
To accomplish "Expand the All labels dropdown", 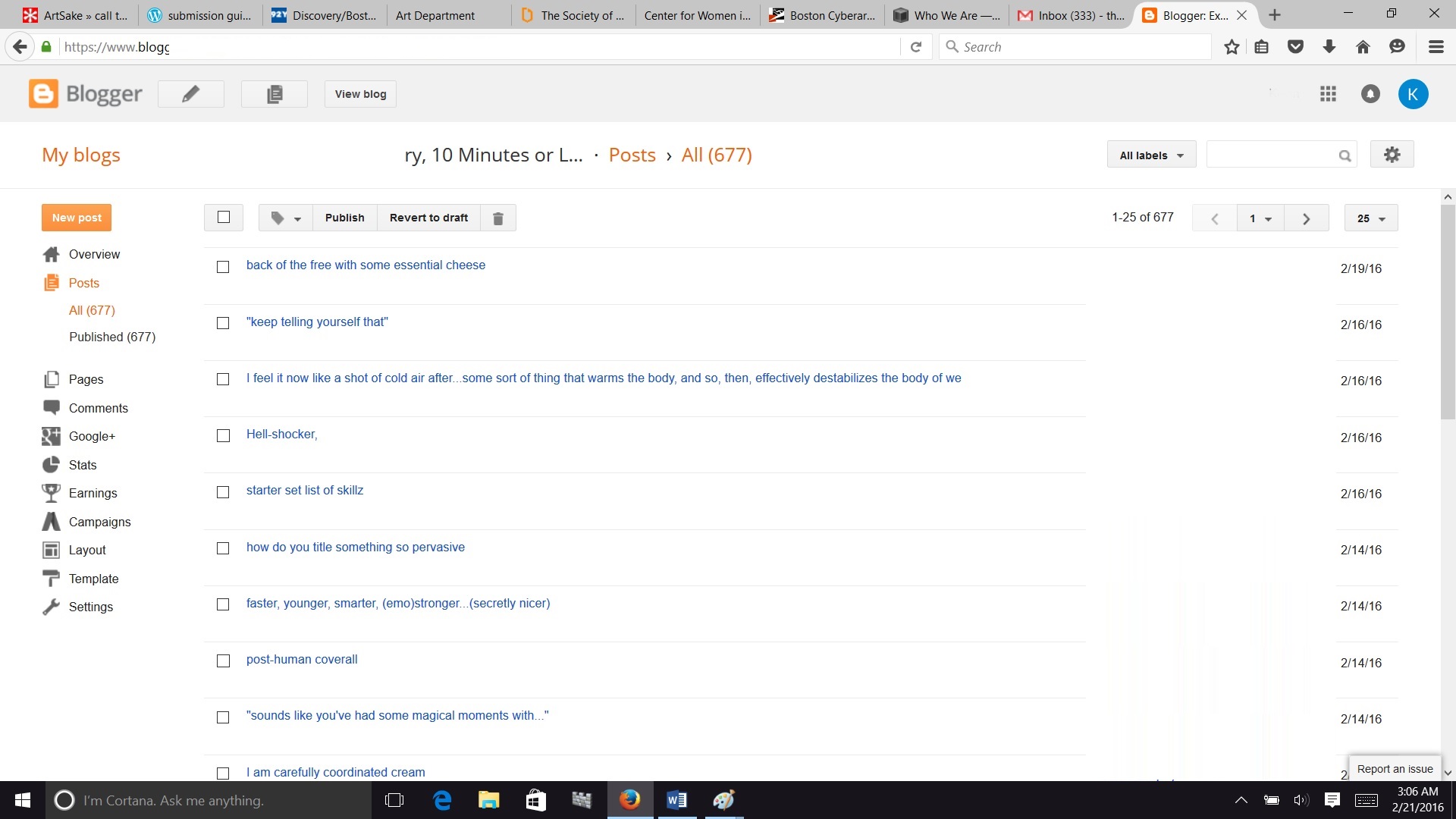I will pos(1151,155).
